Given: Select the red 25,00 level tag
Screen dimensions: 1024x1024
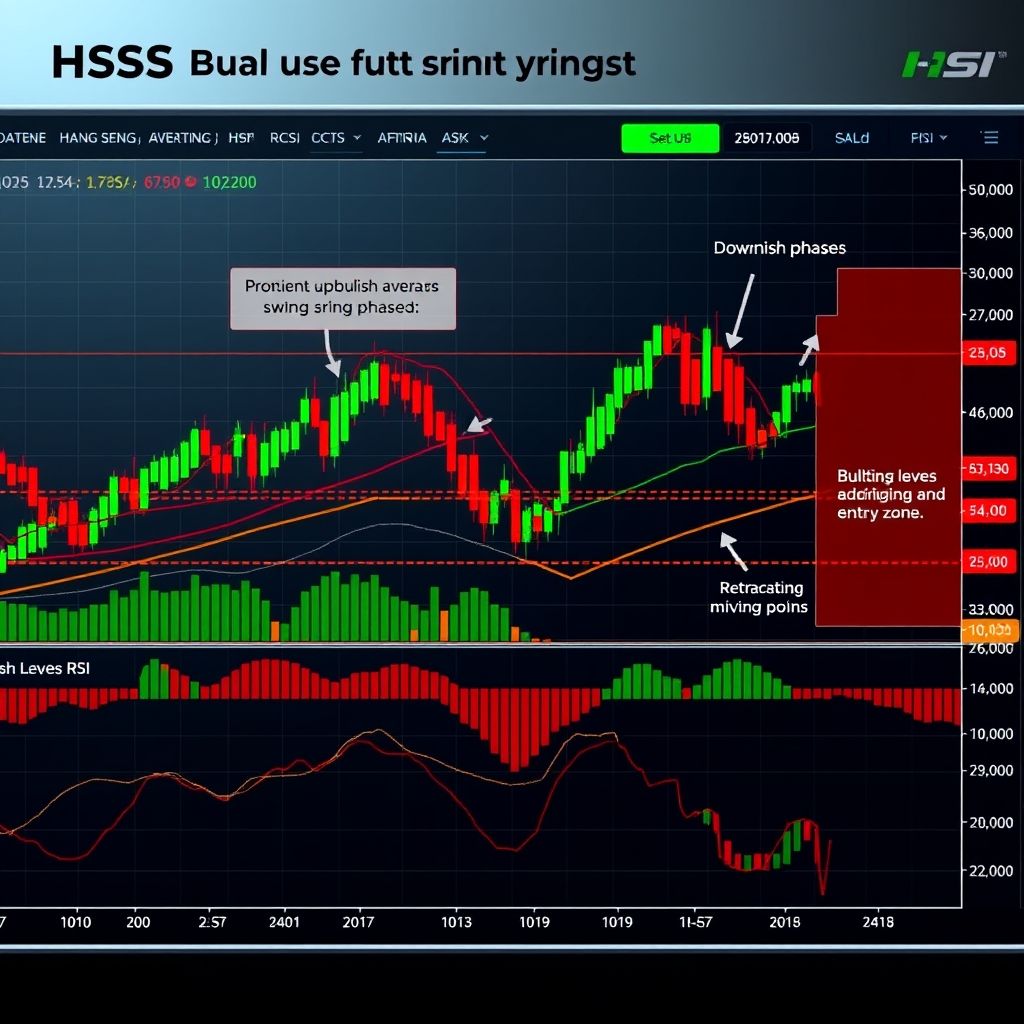Looking at the screenshot, I should coord(987,562).
